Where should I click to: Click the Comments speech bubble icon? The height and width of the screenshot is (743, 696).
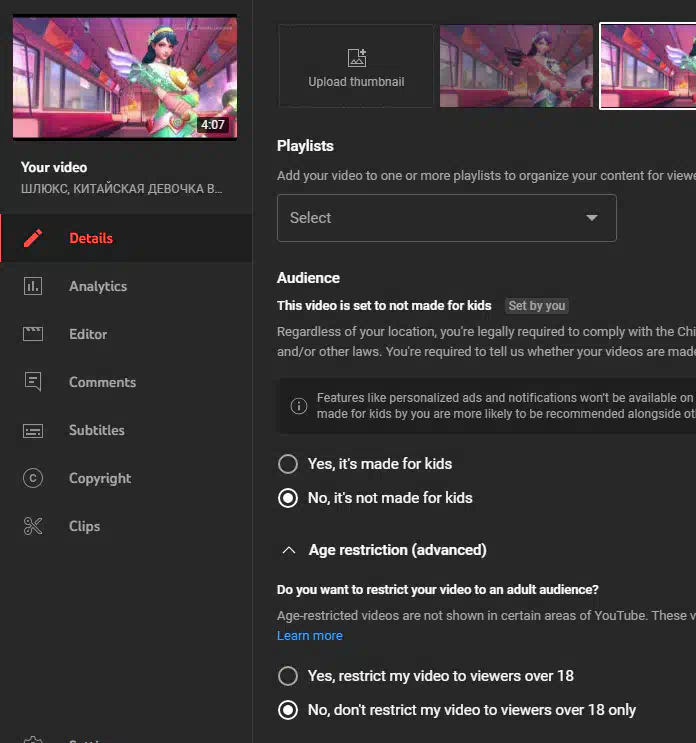click(x=33, y=382)
